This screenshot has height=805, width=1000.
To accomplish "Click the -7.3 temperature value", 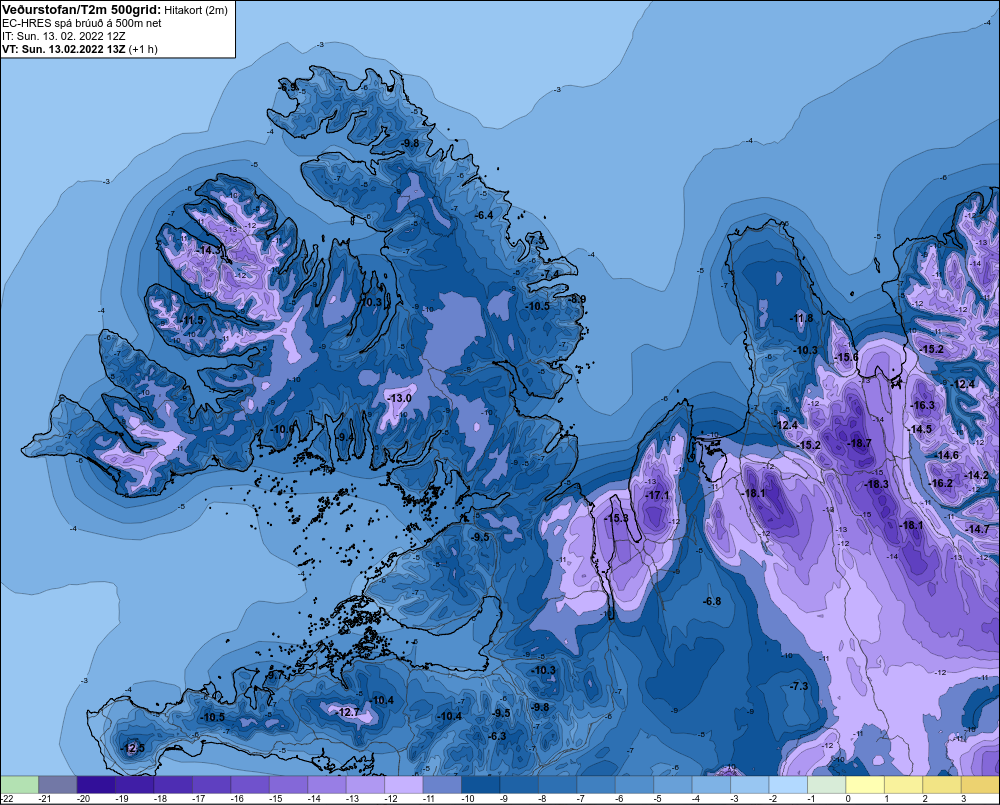I will click(799, 686).
